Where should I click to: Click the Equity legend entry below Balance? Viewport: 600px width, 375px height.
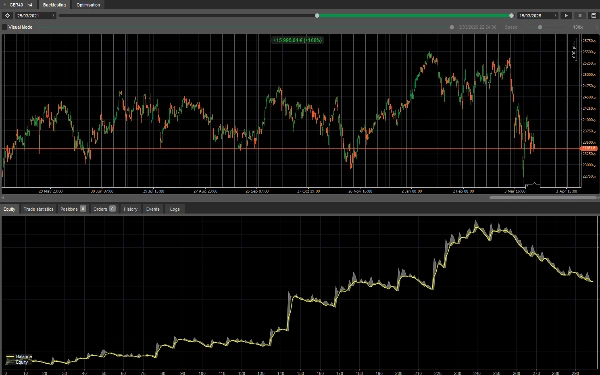(x=18, y=362)
